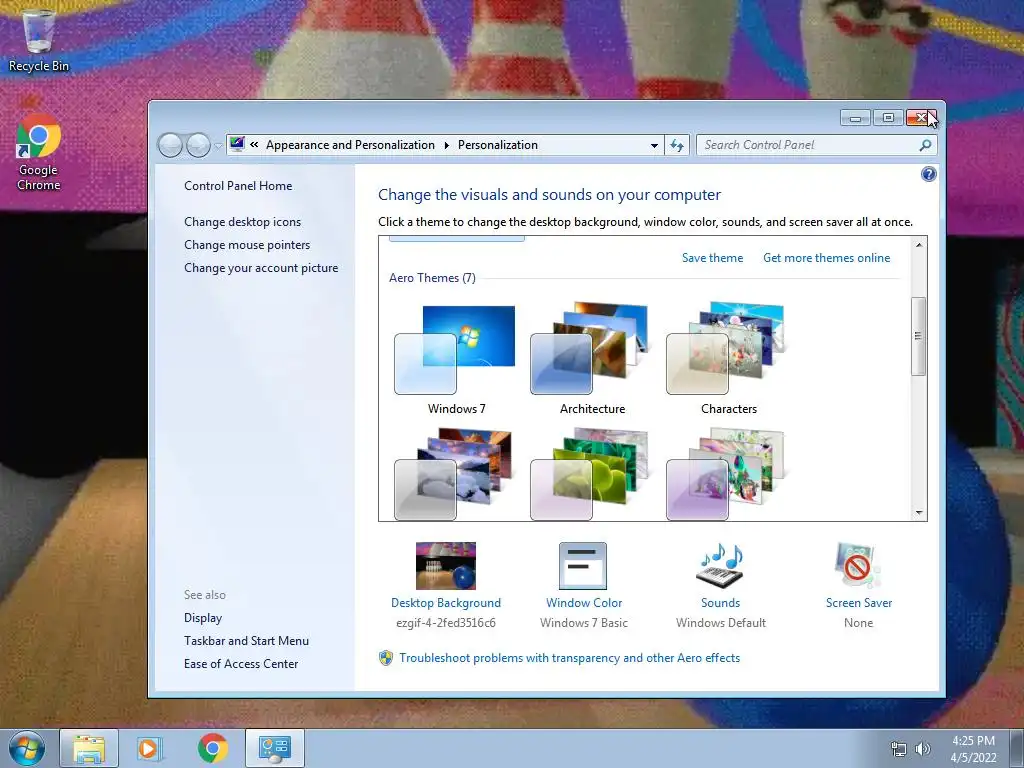
Task: Click the taskbar clock showing 4:25 PM
Action: [x=973, y=749]
